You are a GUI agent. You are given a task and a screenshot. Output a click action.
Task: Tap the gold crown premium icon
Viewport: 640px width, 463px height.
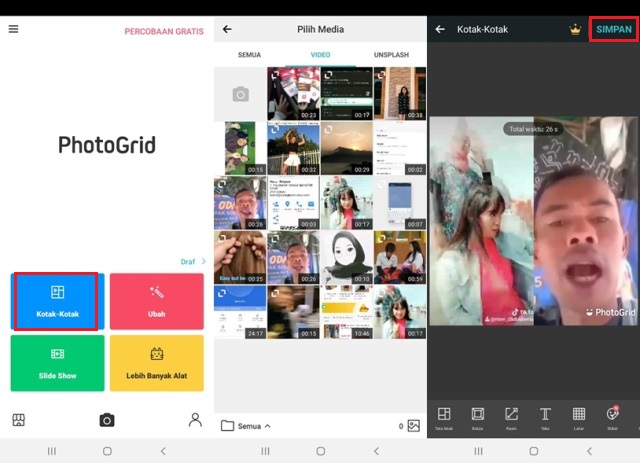pos(575,29)
